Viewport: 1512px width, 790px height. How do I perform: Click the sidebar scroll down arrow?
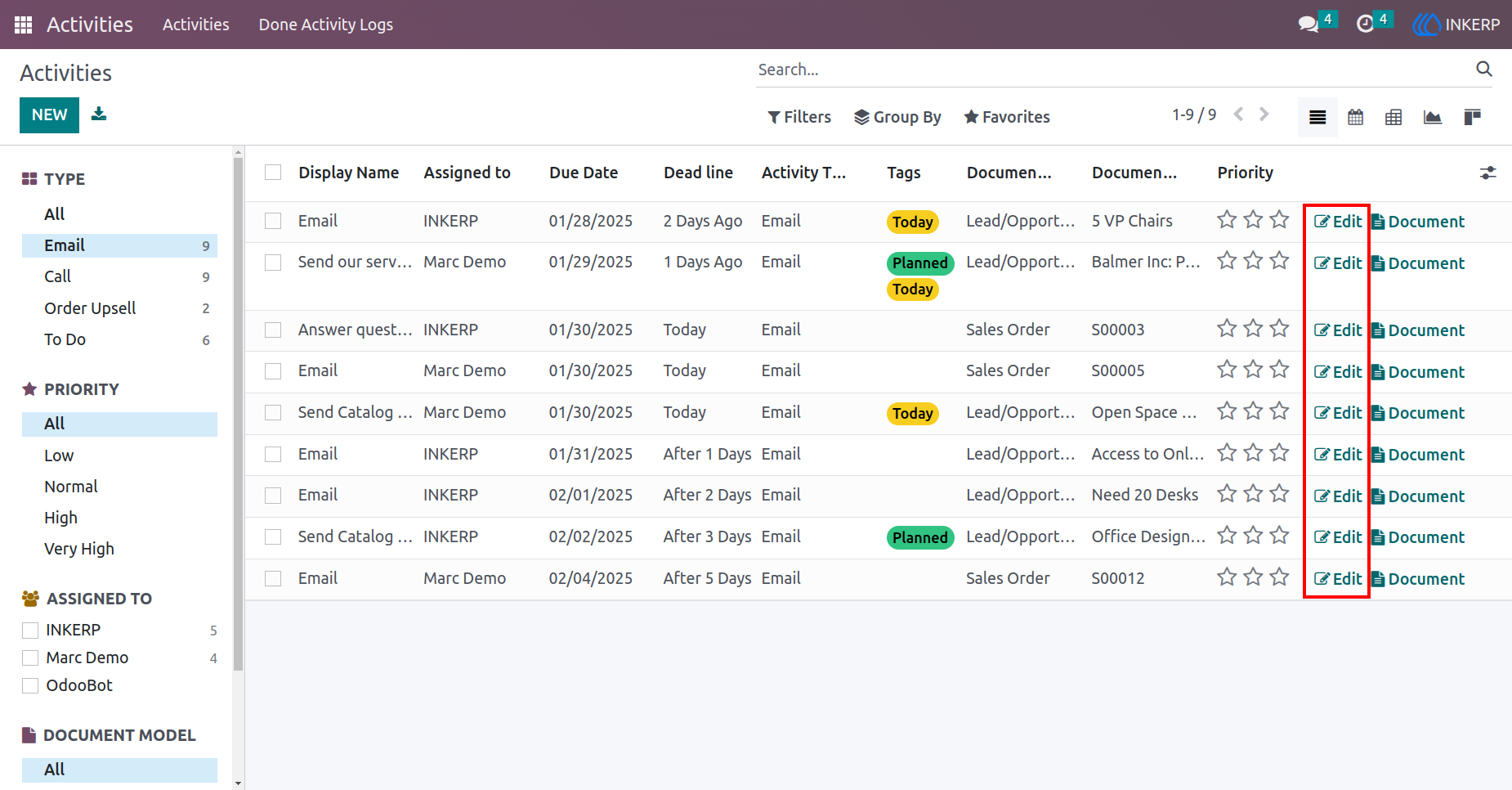pyautogui.click(x=238, y=783)
